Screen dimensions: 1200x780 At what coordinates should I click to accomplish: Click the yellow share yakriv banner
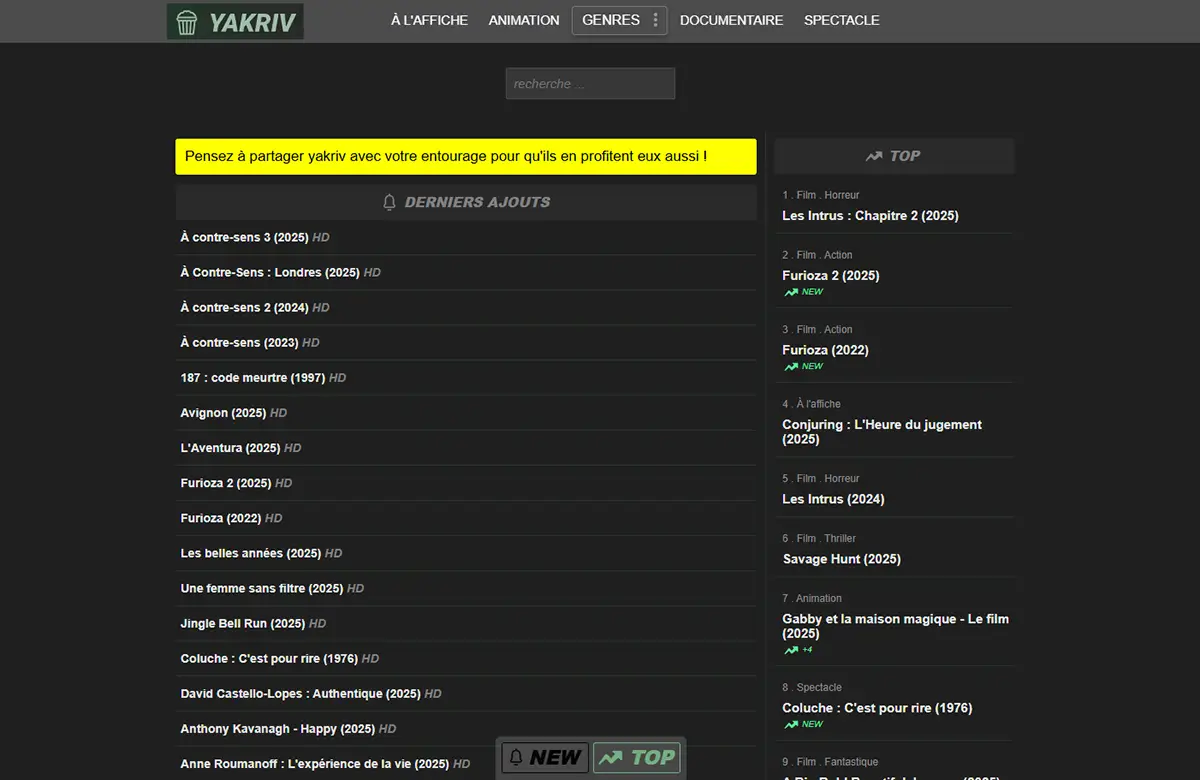465,157
